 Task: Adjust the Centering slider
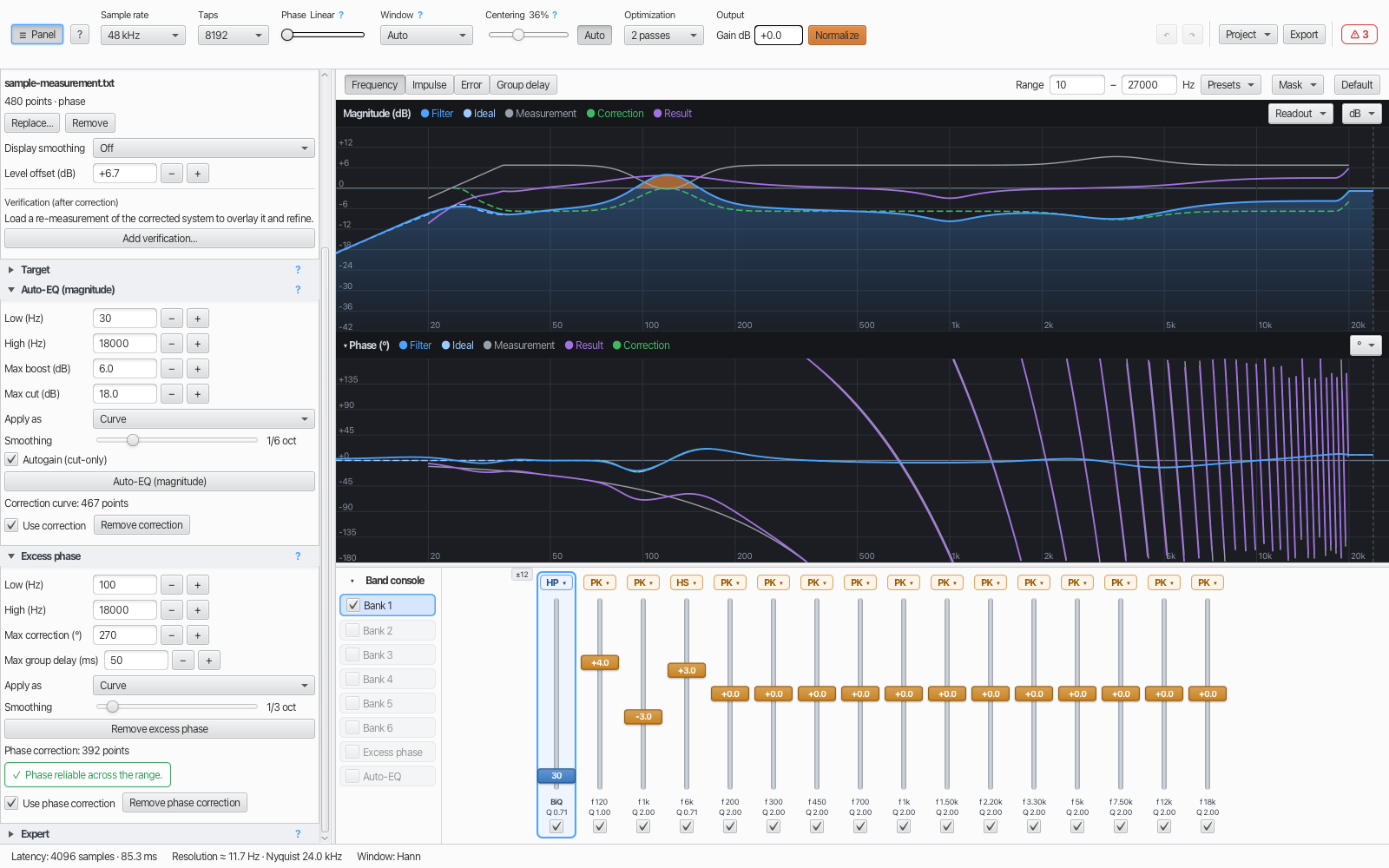[x=528, y=35]
